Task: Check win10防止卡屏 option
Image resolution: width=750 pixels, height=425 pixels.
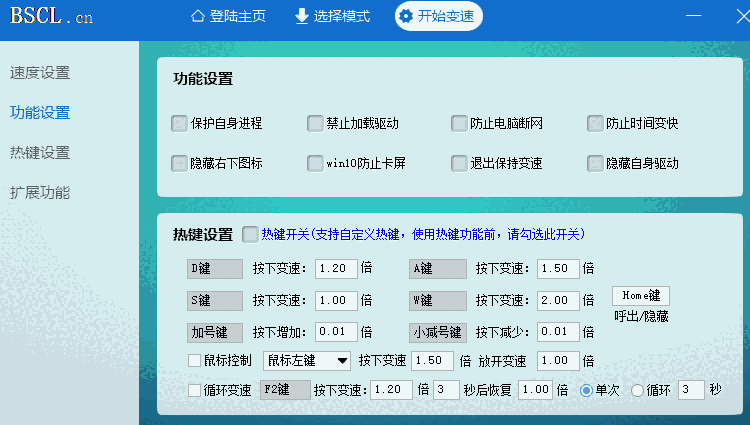Action: pyautogui.click(x=315, y=163)
